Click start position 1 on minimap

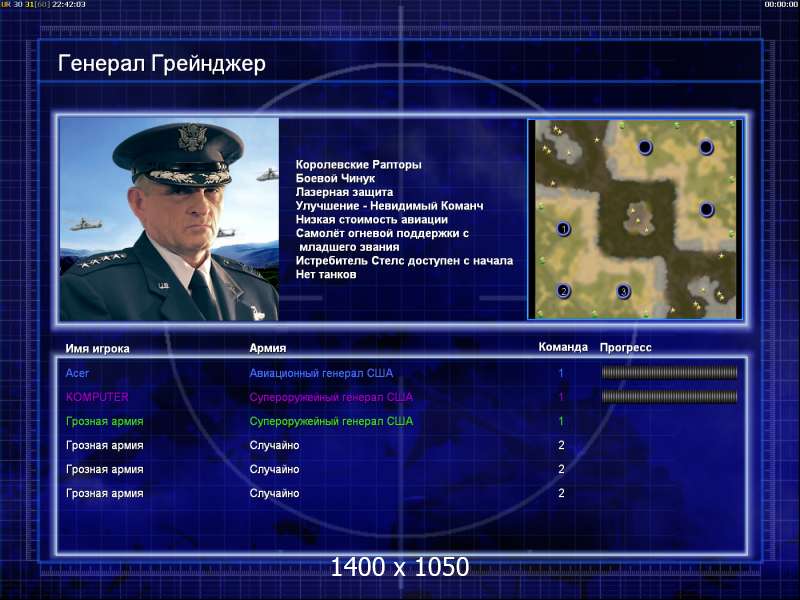click(563, 229)
